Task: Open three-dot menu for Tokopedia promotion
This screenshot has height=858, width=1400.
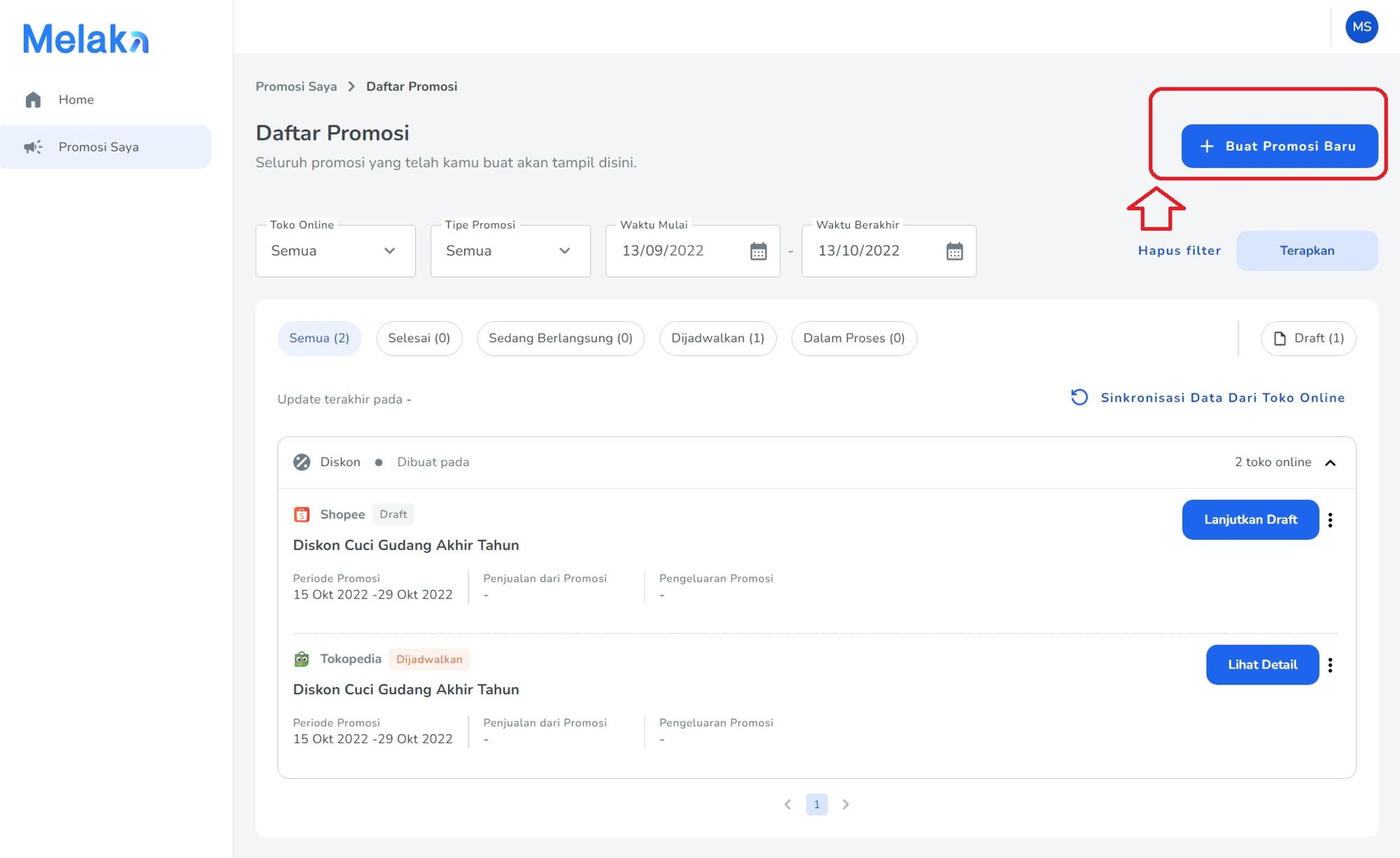Action: tap(1330, 665)
